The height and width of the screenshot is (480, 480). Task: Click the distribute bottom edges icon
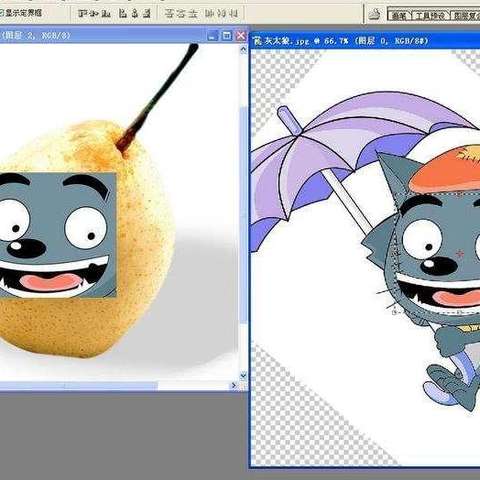(x=193, y=13)
